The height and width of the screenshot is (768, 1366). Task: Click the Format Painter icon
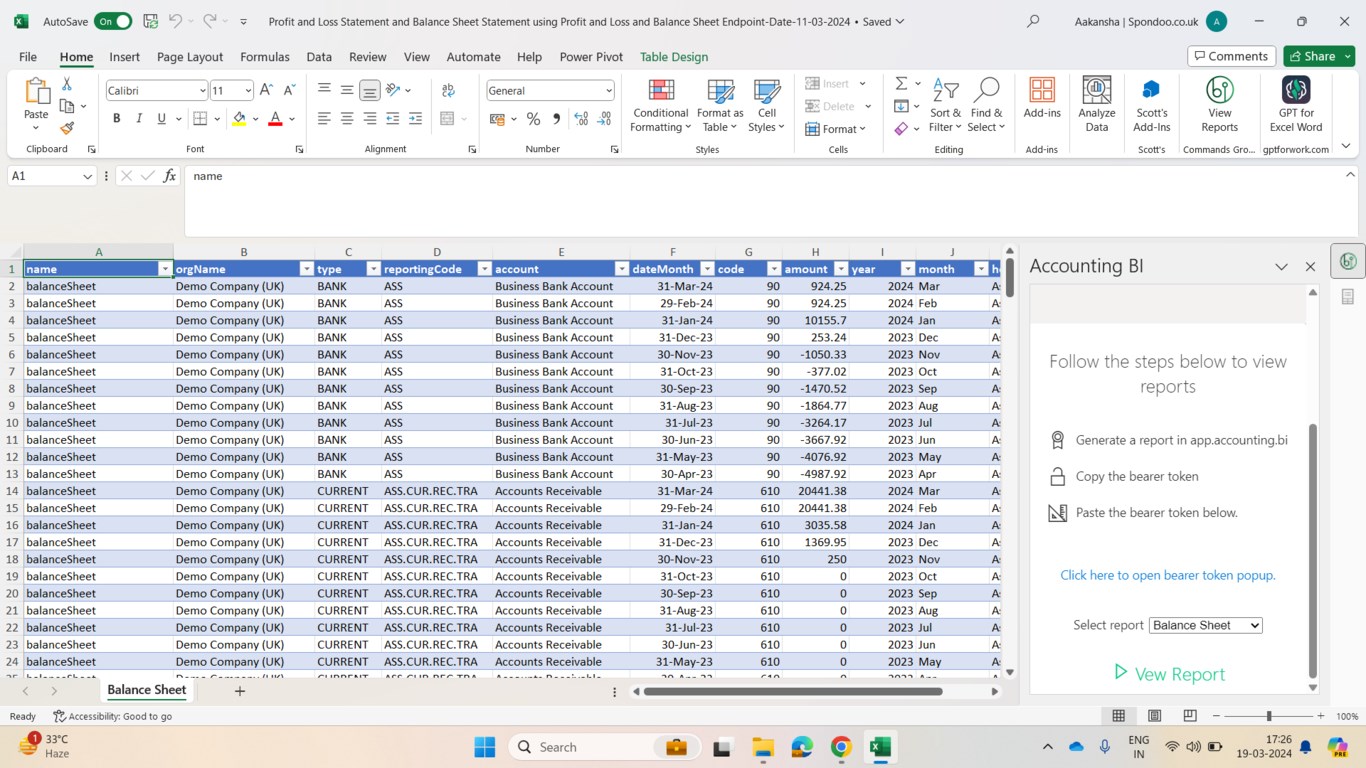[67, 128]
